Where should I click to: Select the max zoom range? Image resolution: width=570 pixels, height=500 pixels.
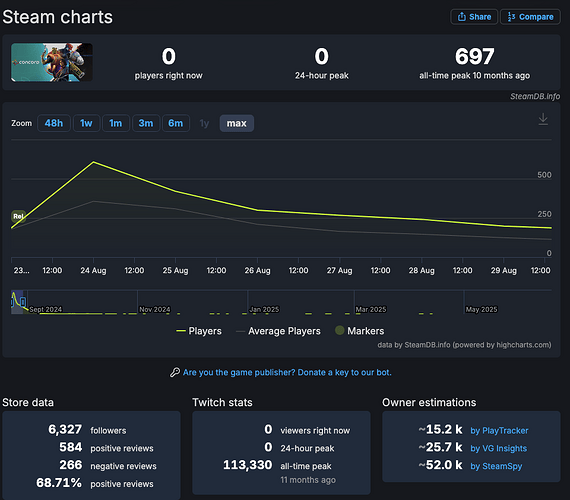tap(237, 123)
